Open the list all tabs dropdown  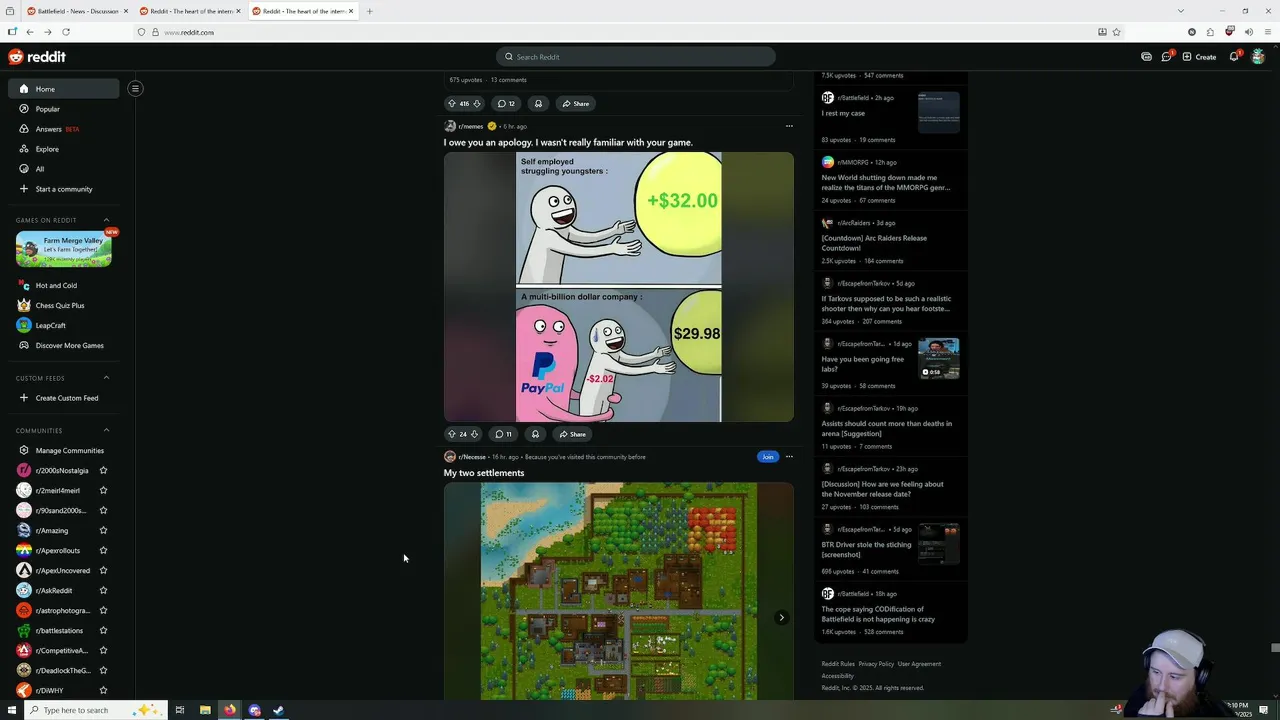tap(1181, 11)
